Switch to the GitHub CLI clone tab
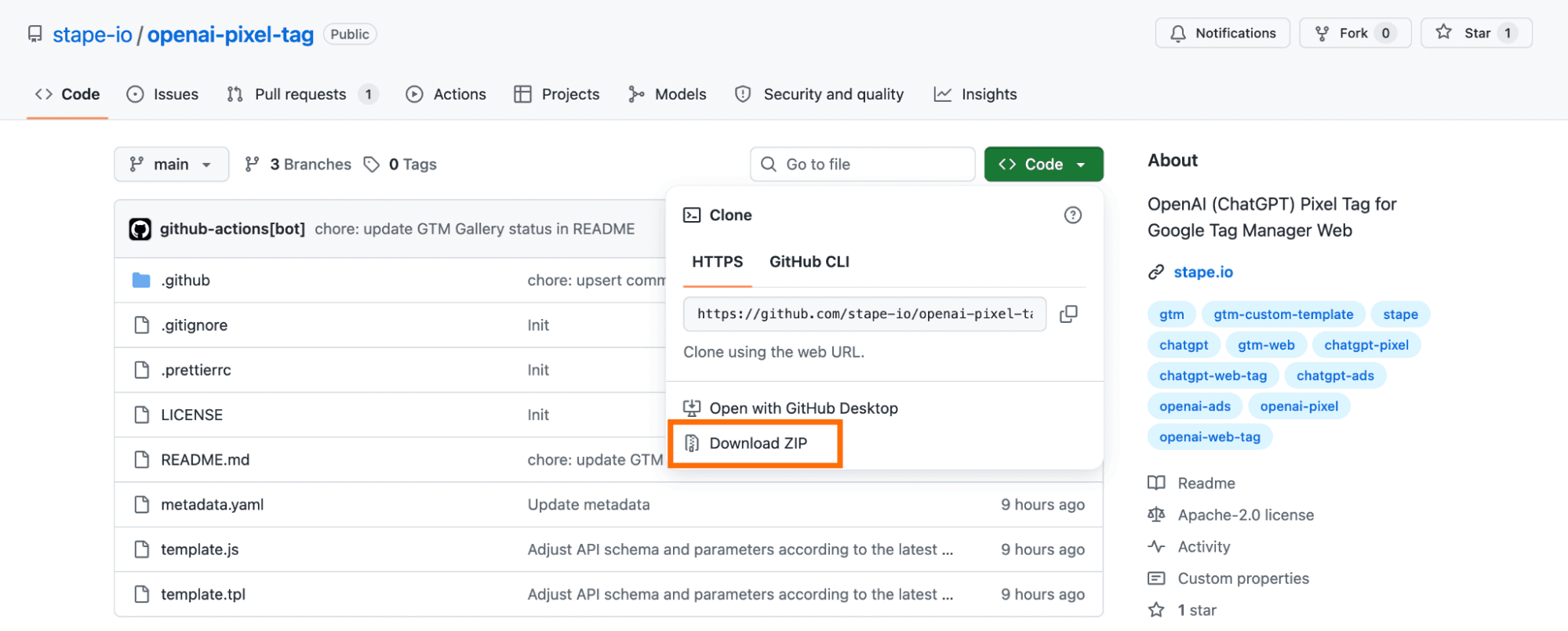 [809, 262]
